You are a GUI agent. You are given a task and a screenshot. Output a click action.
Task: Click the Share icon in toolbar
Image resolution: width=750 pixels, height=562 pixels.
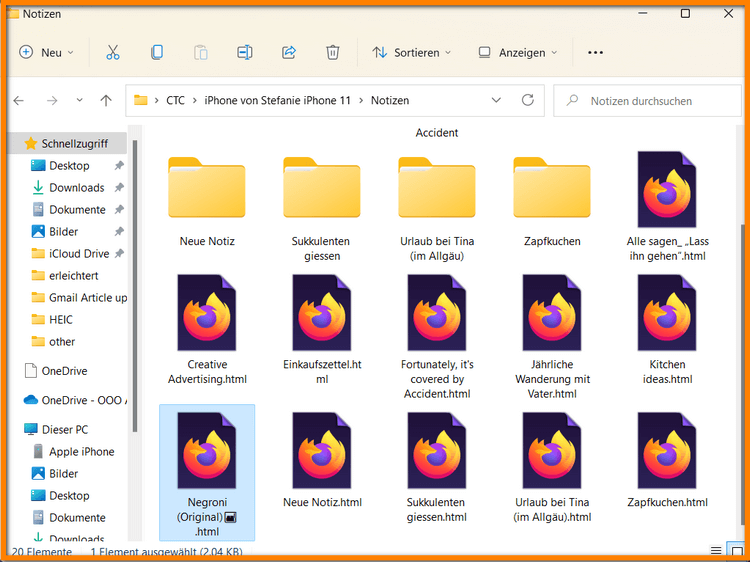coord(288,52)
